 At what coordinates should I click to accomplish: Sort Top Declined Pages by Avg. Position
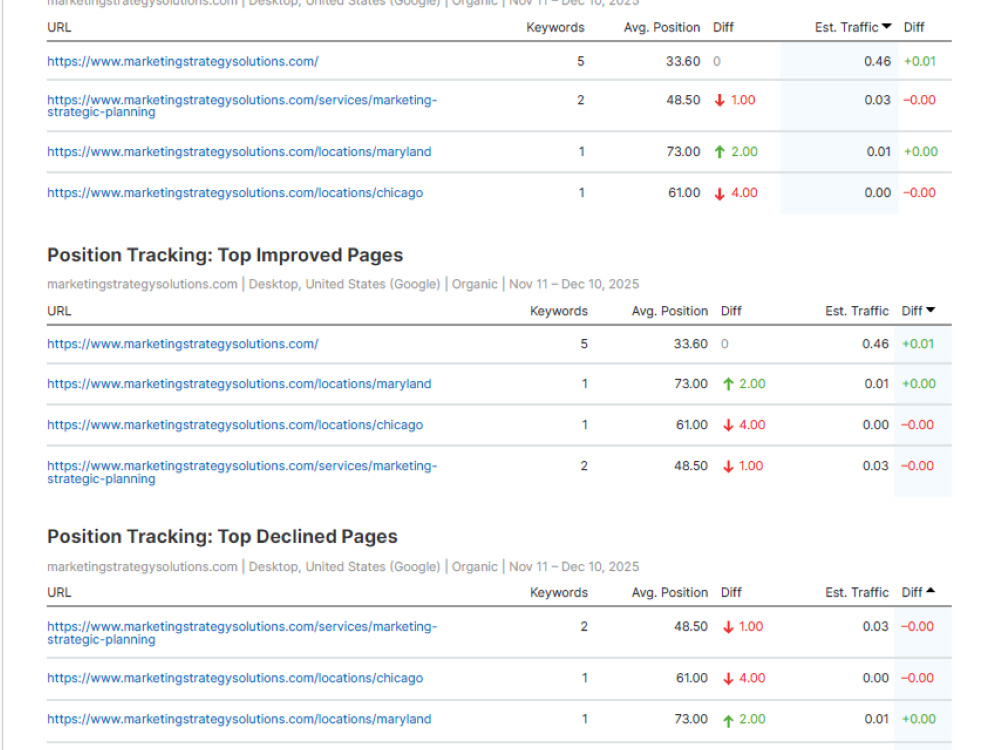(x=670, y=592)
